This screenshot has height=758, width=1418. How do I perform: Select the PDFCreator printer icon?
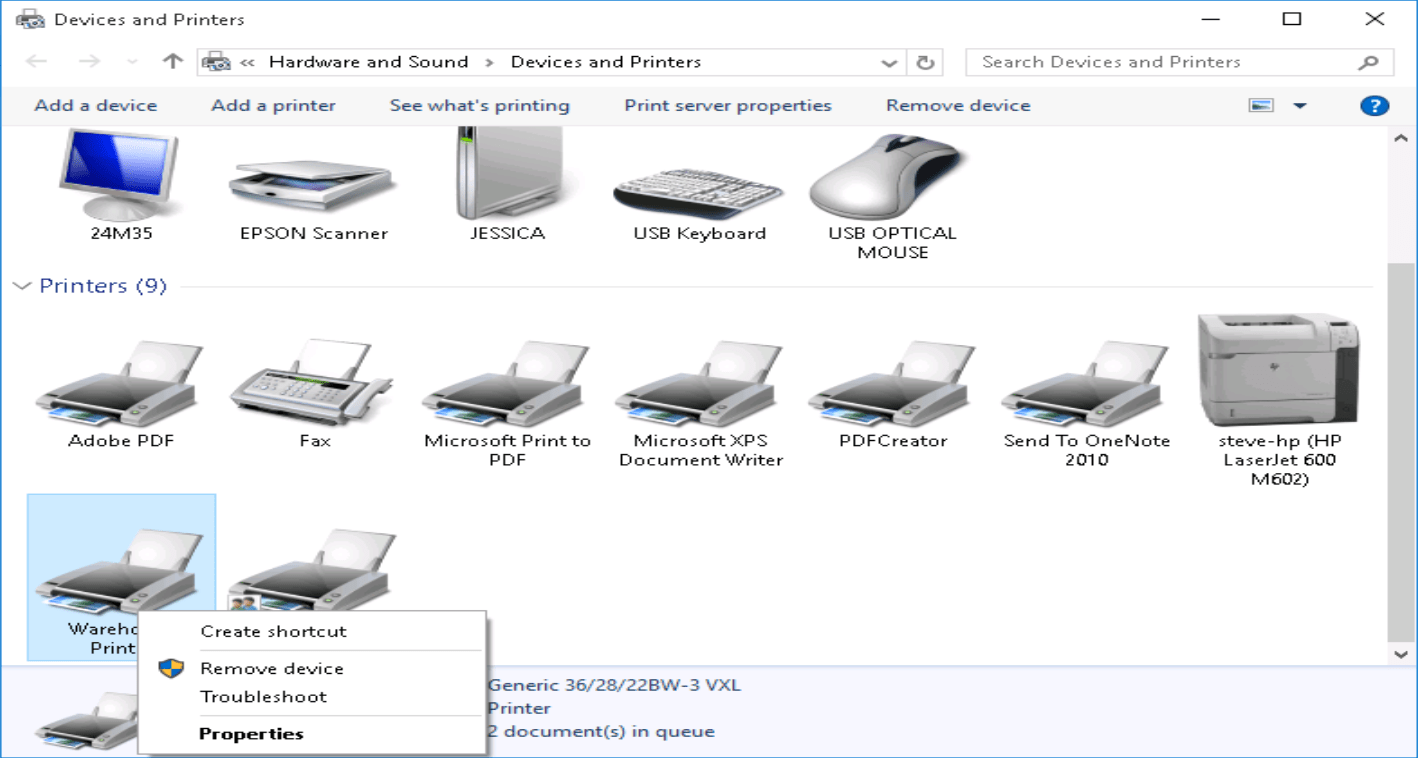click(893, 383)
